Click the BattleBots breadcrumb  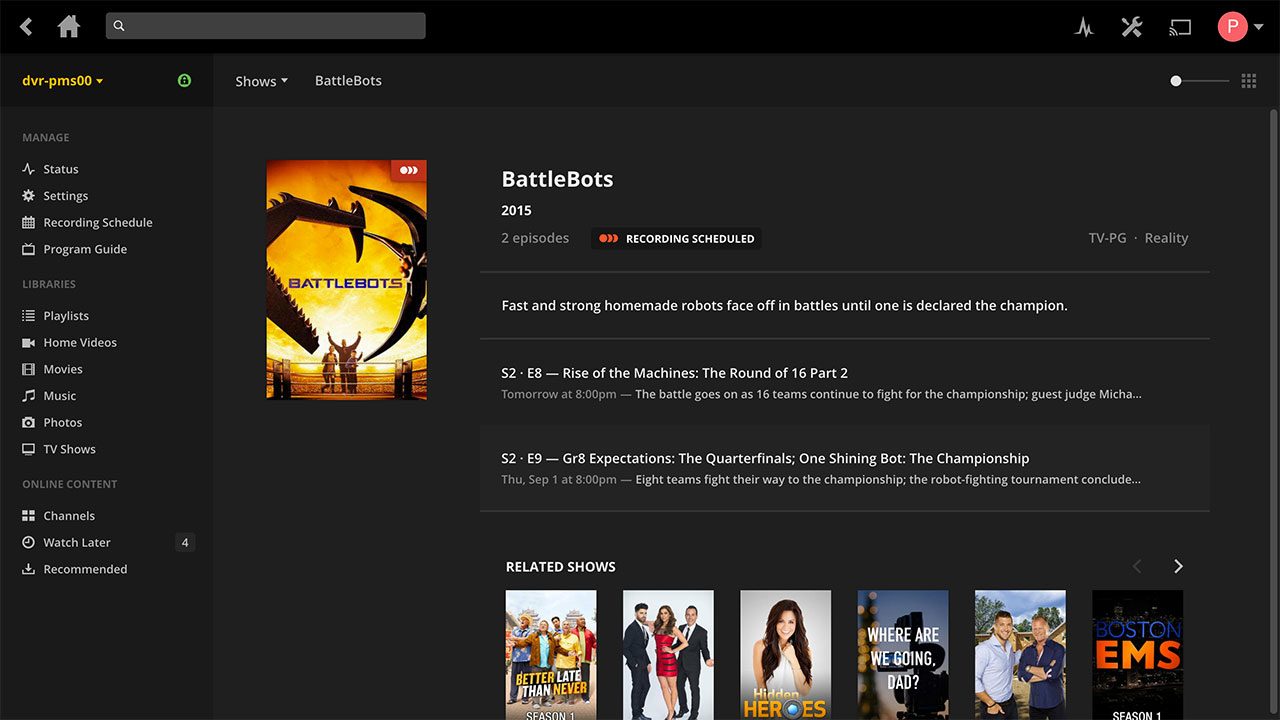(x=348, y=81)
